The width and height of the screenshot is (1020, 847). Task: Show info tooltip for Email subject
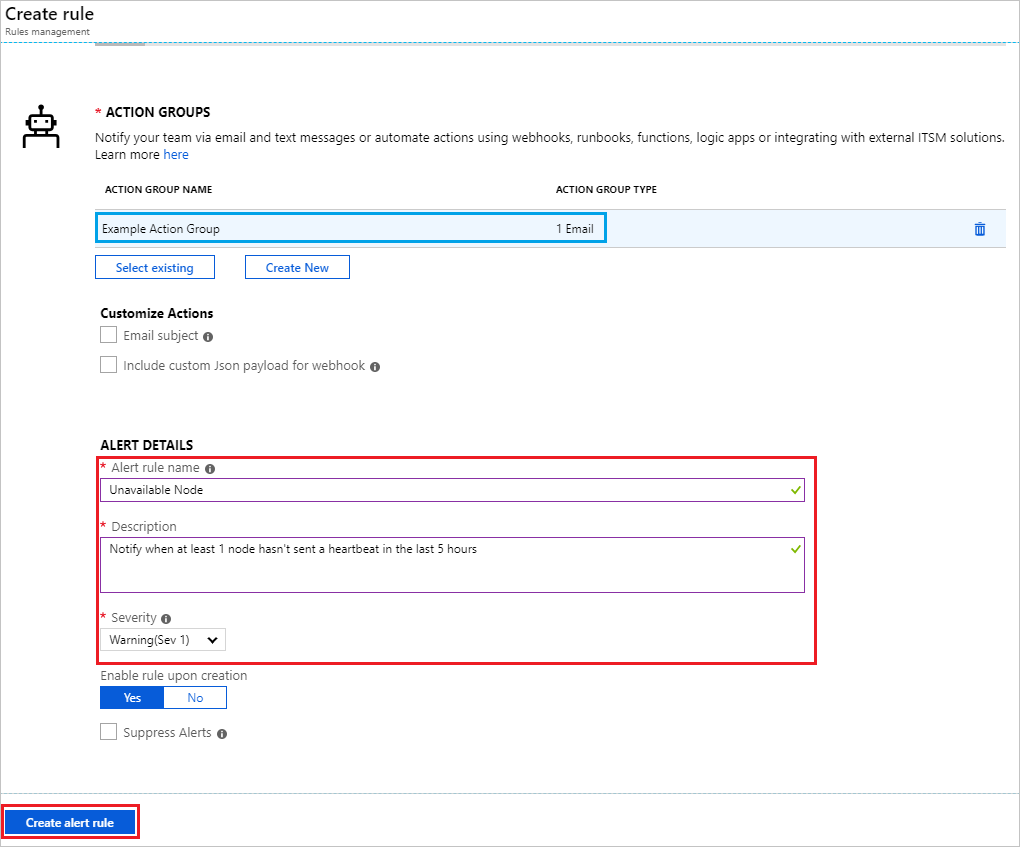[x=208, y=337]
